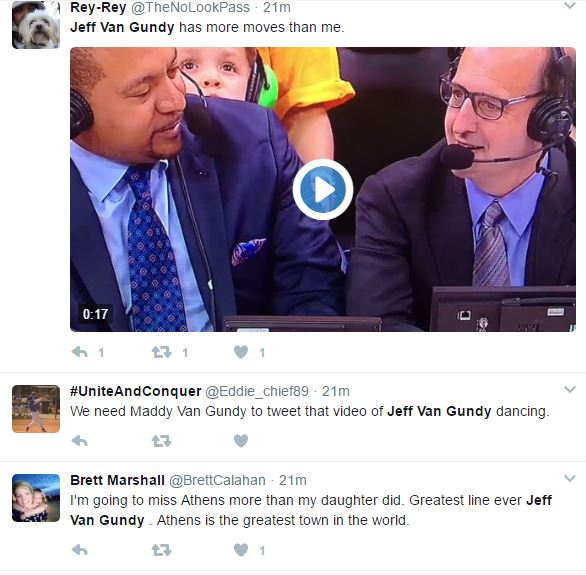Visit the @TheNoLookPass handle
The height and width of the screenshot is (575, 586).
(190, 7)
